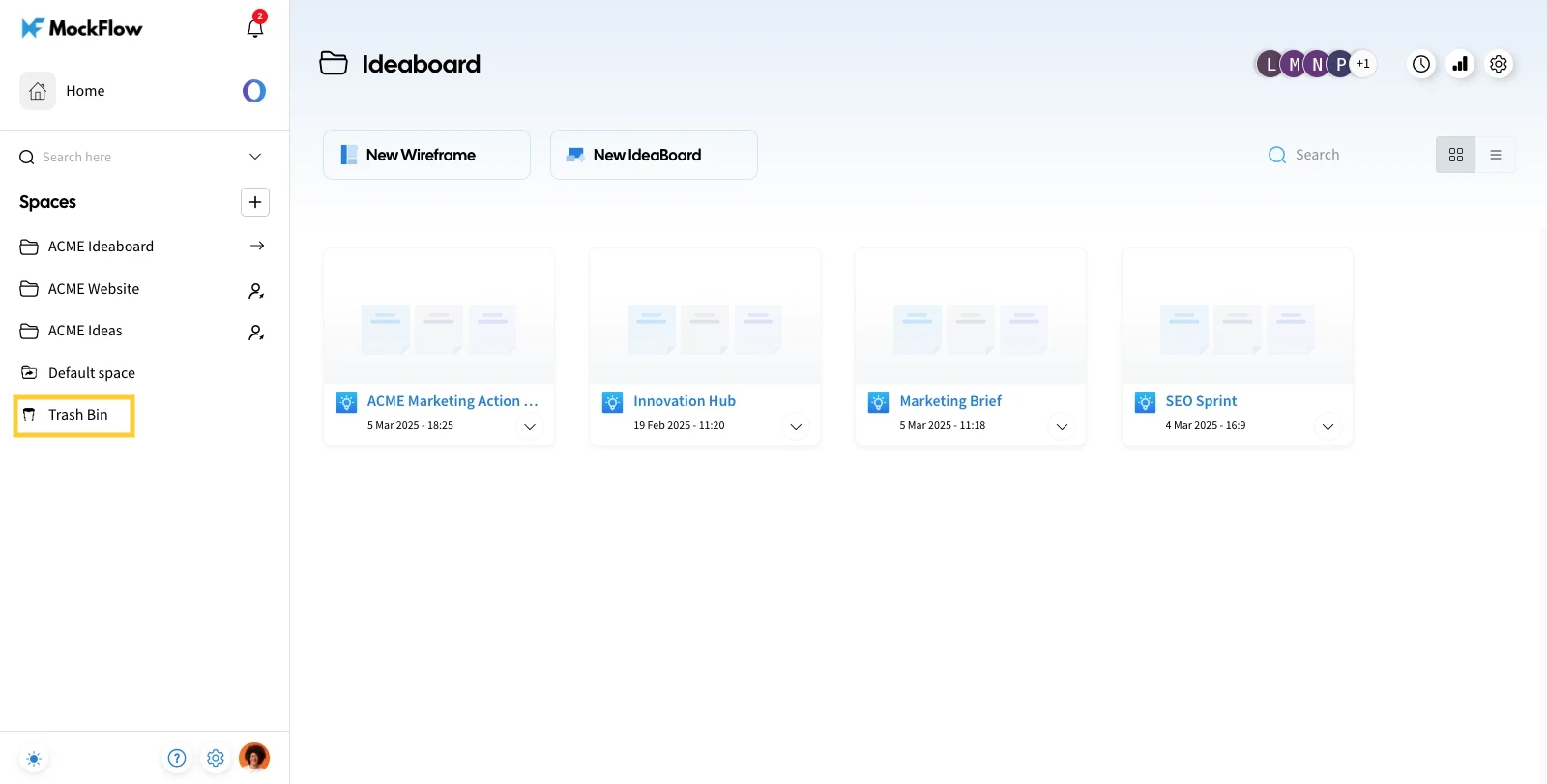Click ideaboard icon on ACME Marketing Action card
This screenshot has width=1547, height=784.
pyautogui.click(x=346, y=403)
